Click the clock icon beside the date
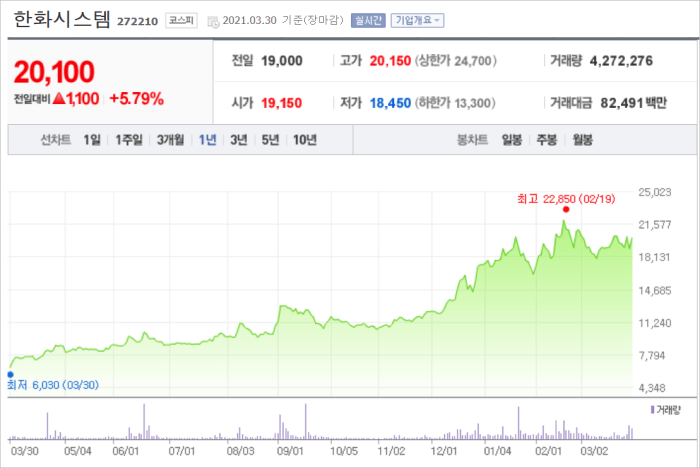This screenshot has height=468, width=700. tap(213, 21)
